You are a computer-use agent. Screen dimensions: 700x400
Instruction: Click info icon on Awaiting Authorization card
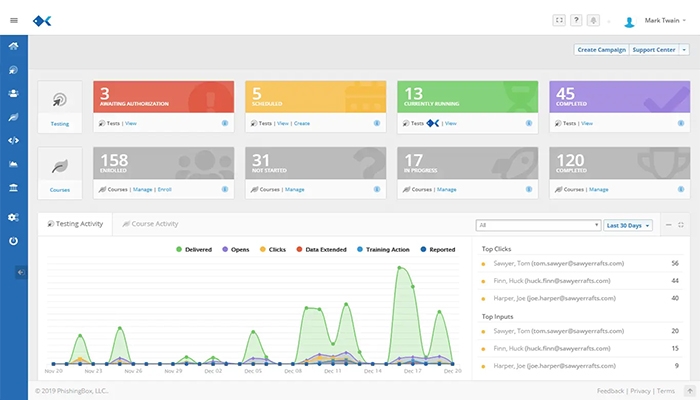point(225,123)
